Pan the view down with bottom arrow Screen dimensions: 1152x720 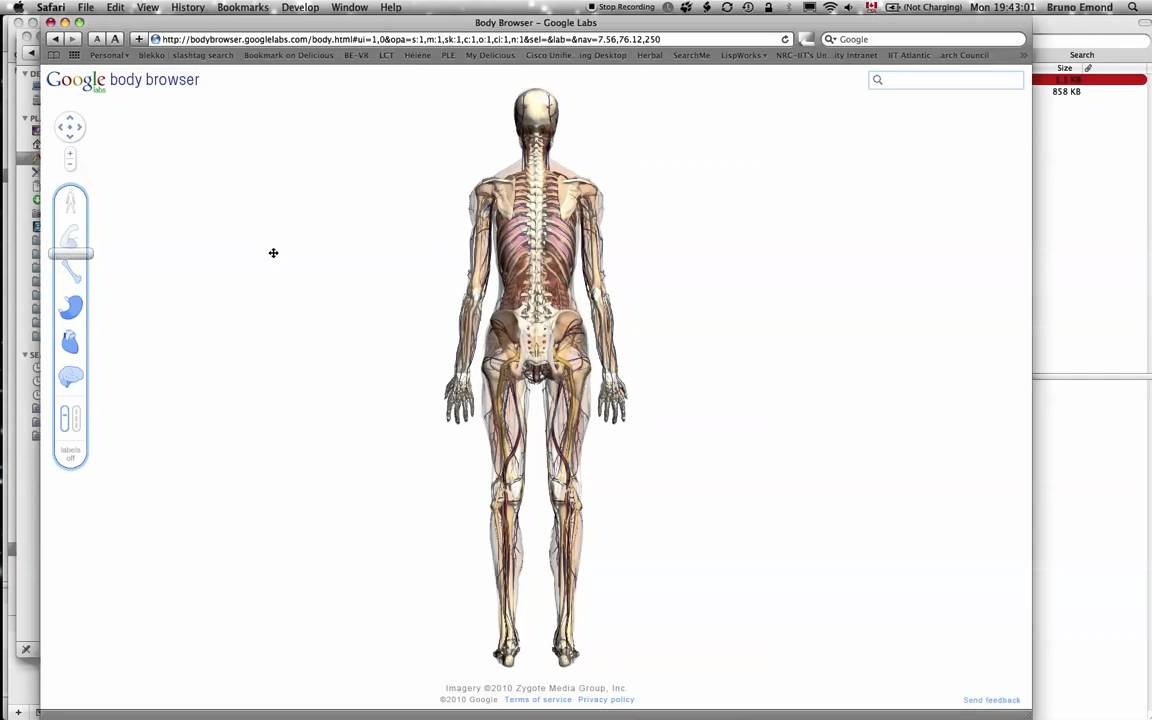(70, 136)
